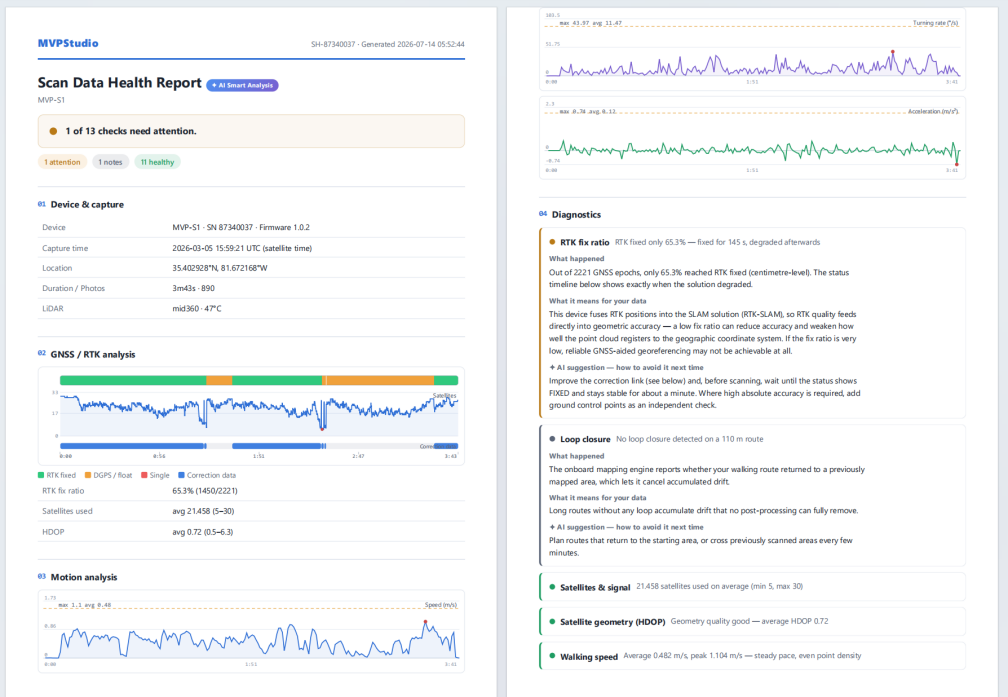Click the 'Device & capture' section heading
This screenshot has height=697, width=1008.
tap(87, 204)
